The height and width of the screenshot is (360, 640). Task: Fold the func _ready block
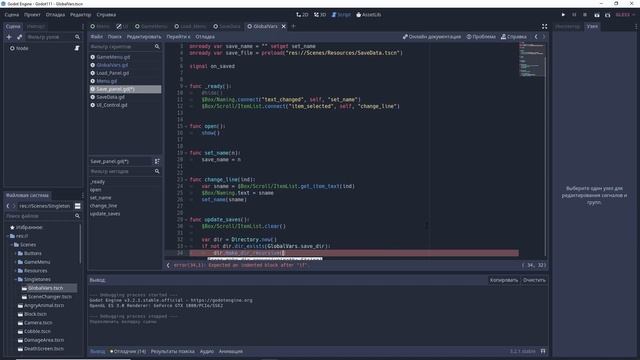click(186, 87)
